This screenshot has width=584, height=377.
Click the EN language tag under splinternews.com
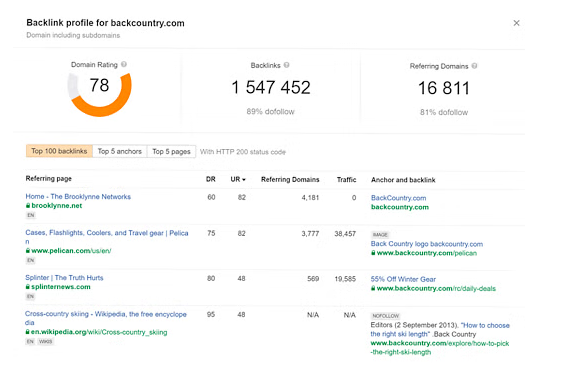point(31,297)
